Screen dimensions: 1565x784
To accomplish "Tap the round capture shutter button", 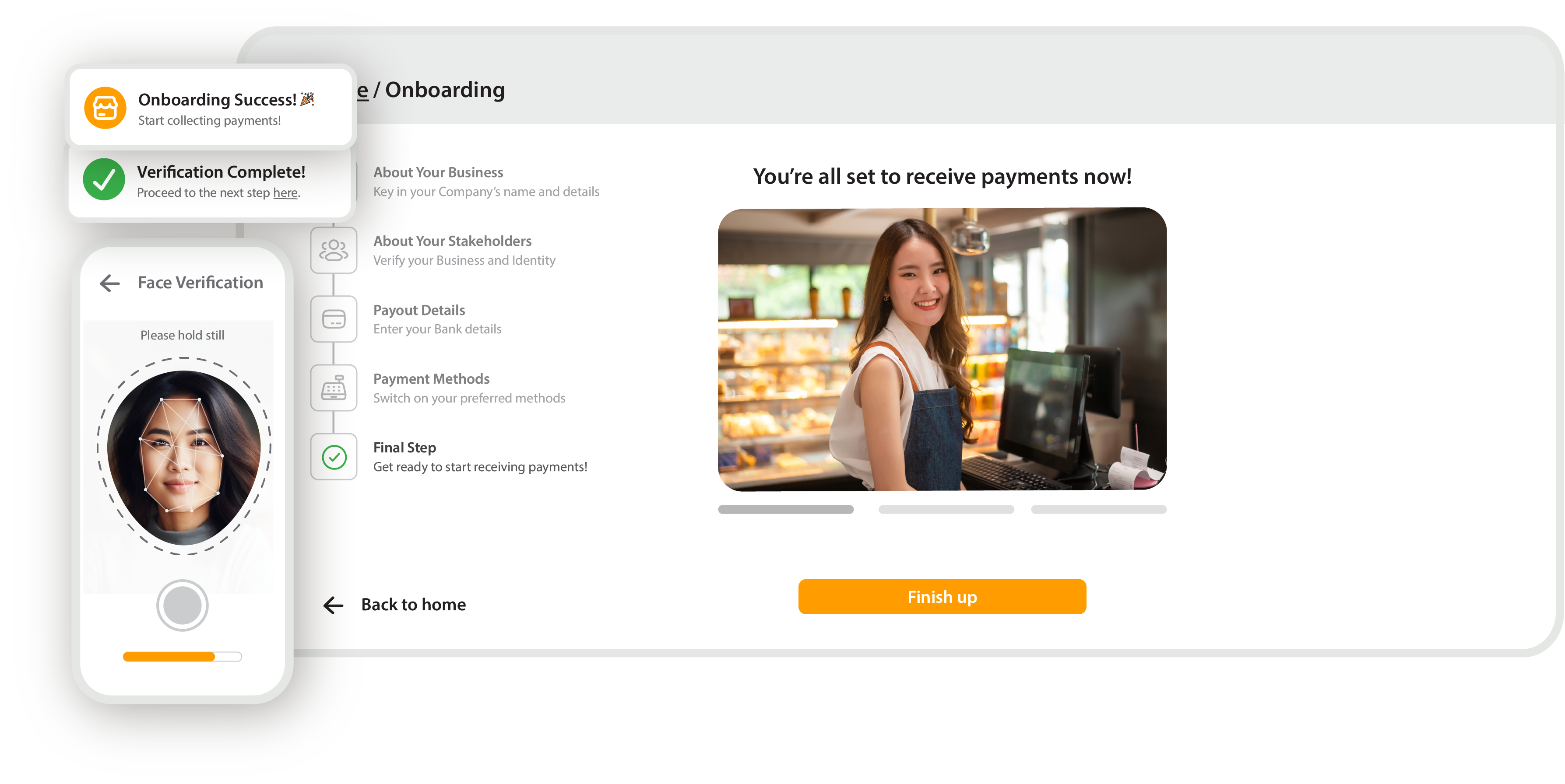I will pos(182,605).
